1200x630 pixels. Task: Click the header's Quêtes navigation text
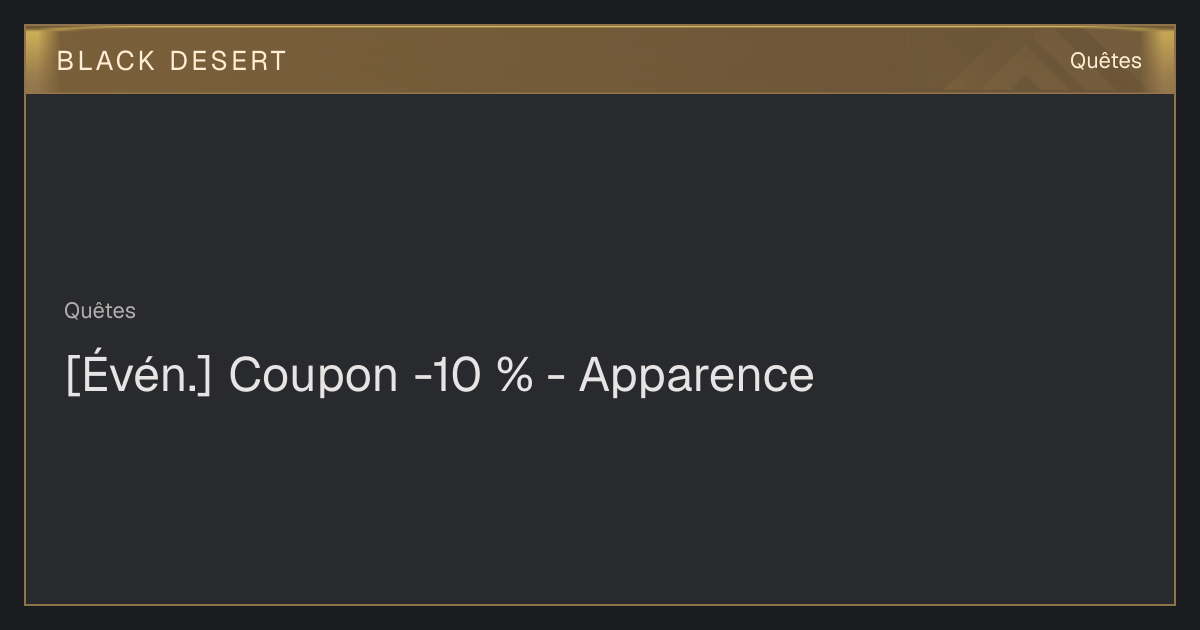pos(1105,61)
